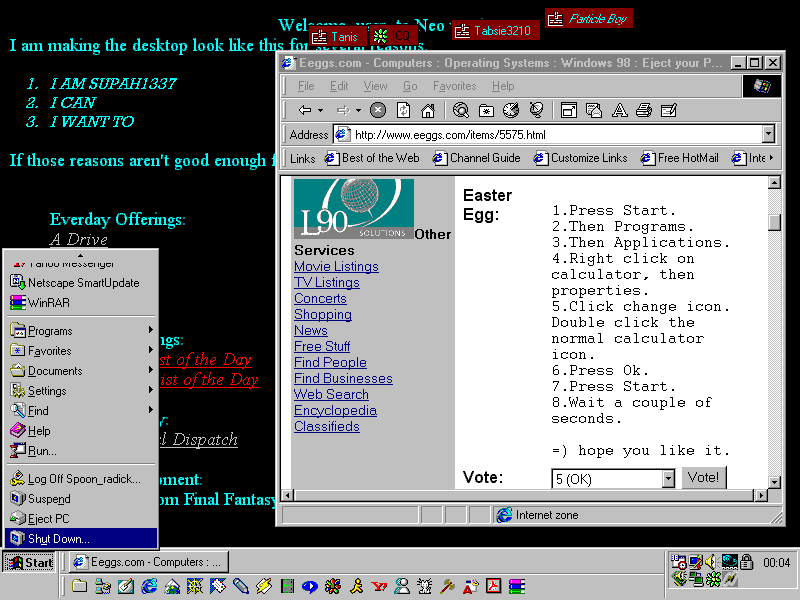Open the Tanis desktop shortcut

click(338, 37)
